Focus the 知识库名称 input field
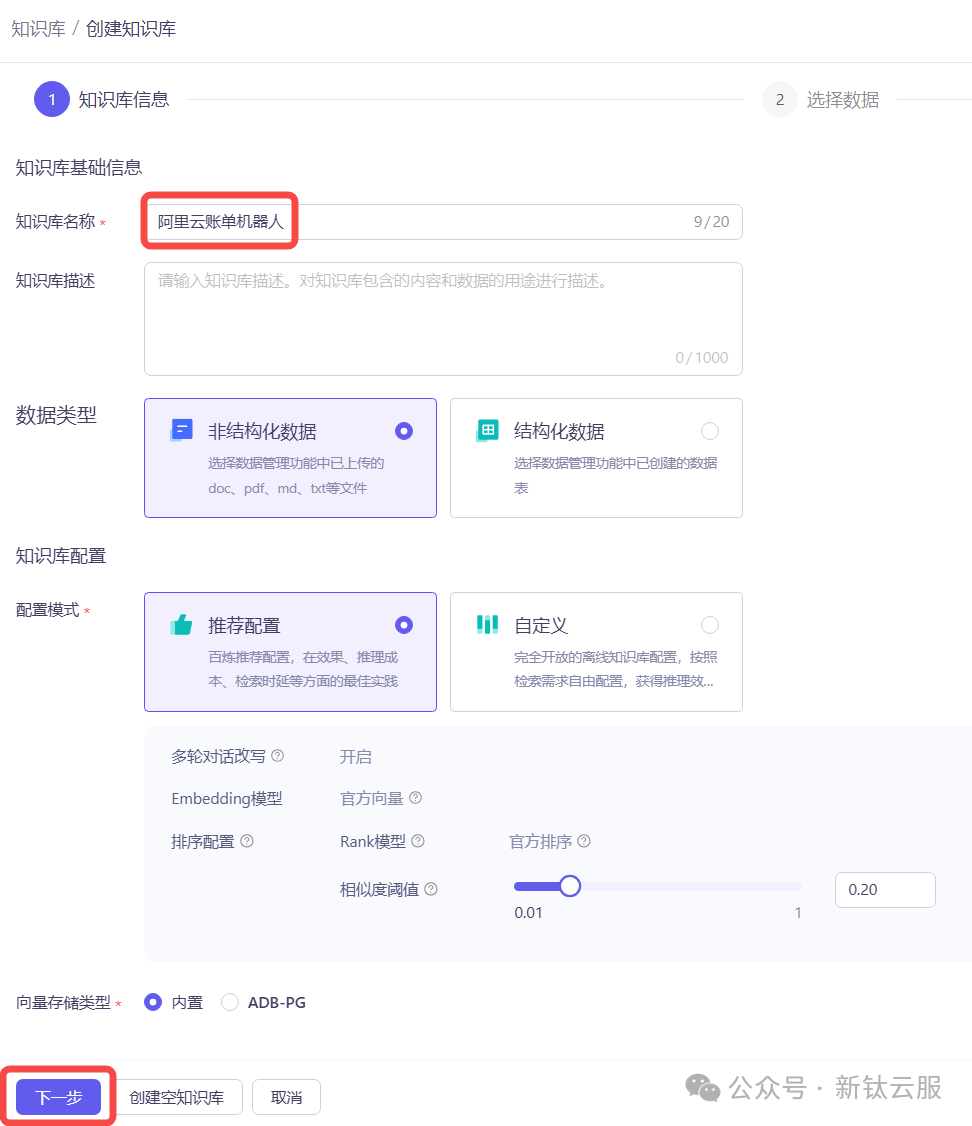This screenshot has width=972, height=1126. point(443,222)
